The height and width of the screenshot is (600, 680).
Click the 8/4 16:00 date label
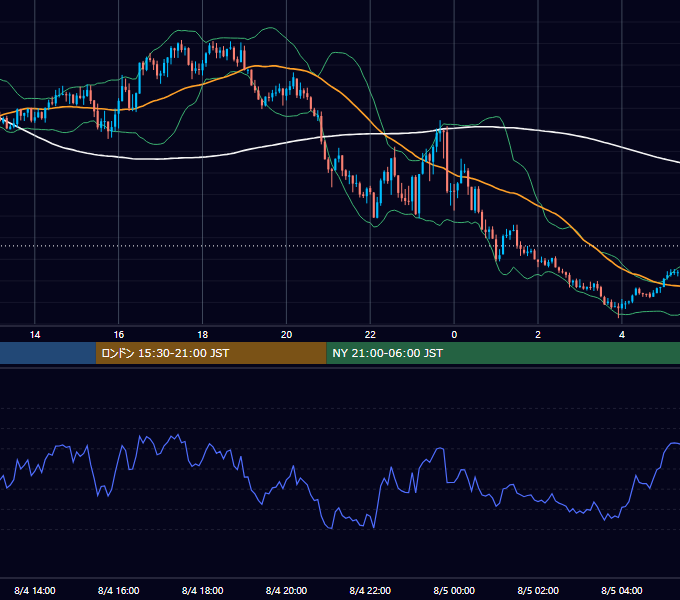[x=118, y=590]
